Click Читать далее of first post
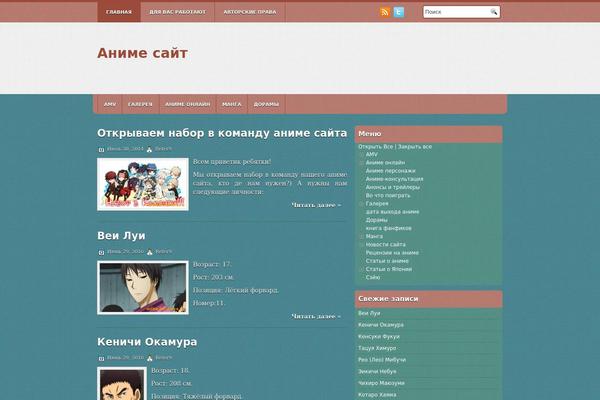The width and height of the screenshot is (600, 400). [x=316, y=205]
